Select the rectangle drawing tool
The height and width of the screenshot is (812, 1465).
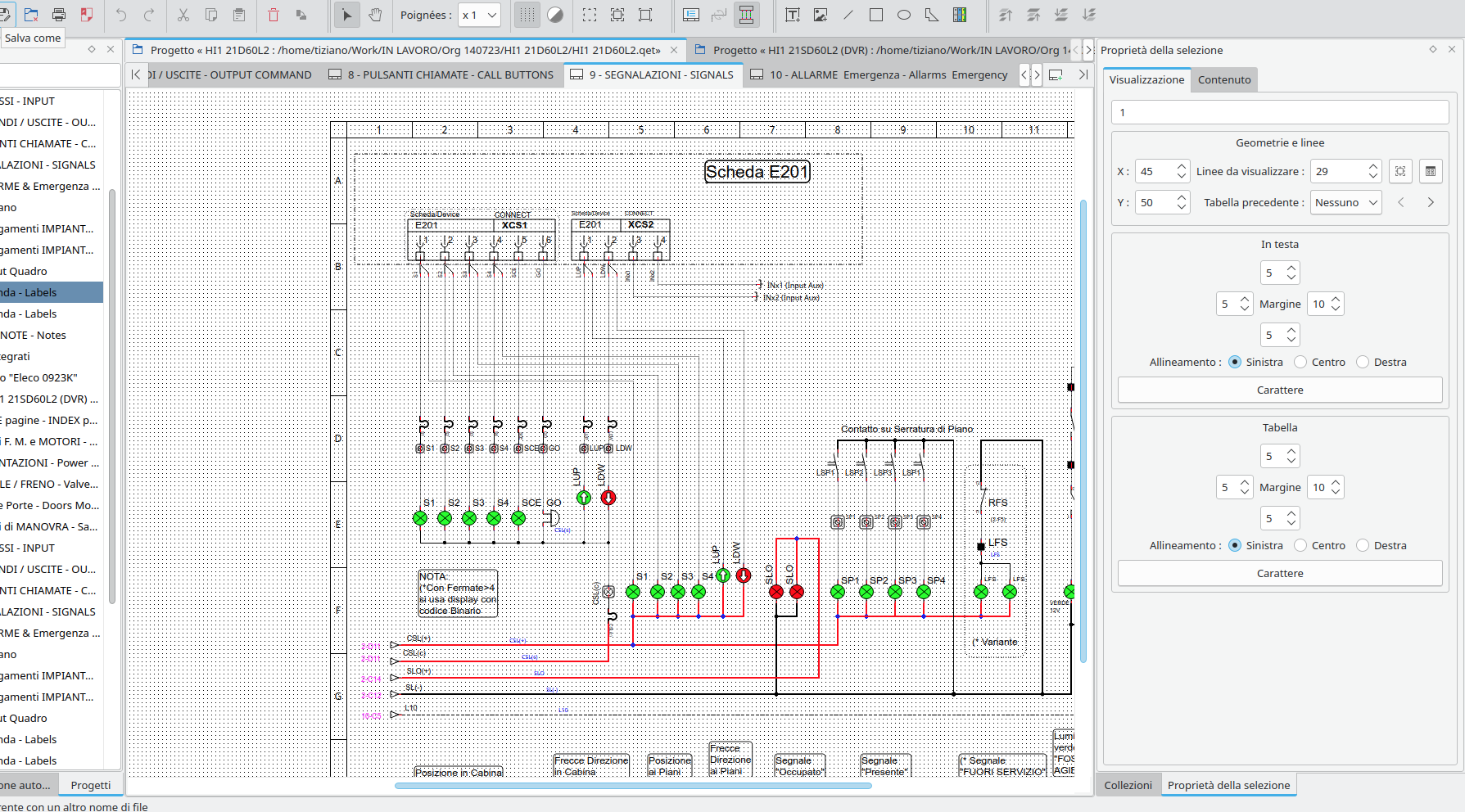[876, 15]
